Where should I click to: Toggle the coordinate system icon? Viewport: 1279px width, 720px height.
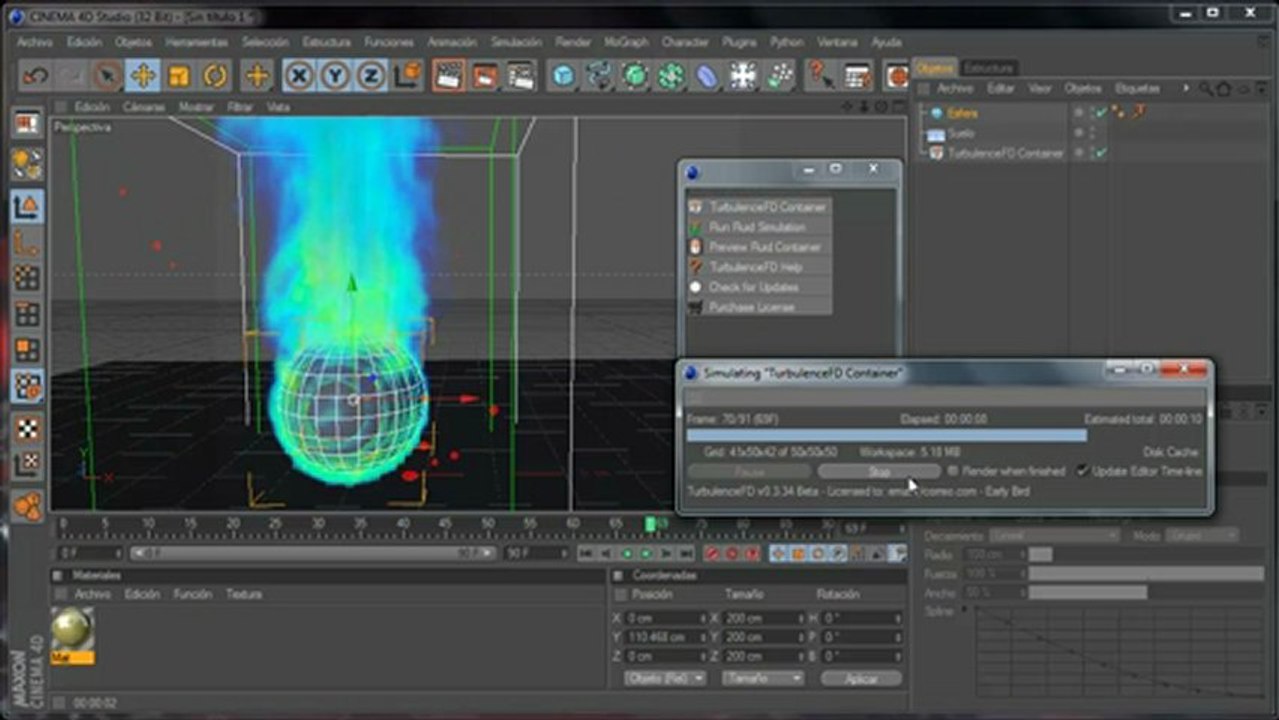406,76
